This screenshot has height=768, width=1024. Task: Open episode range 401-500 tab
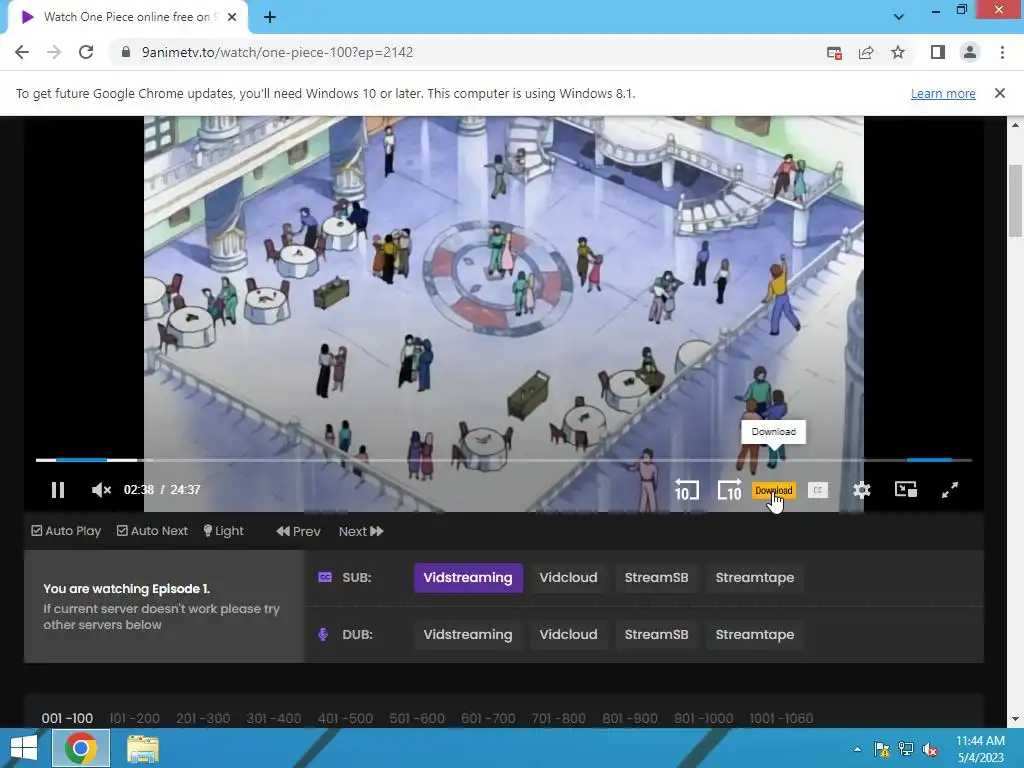(345, 718)
